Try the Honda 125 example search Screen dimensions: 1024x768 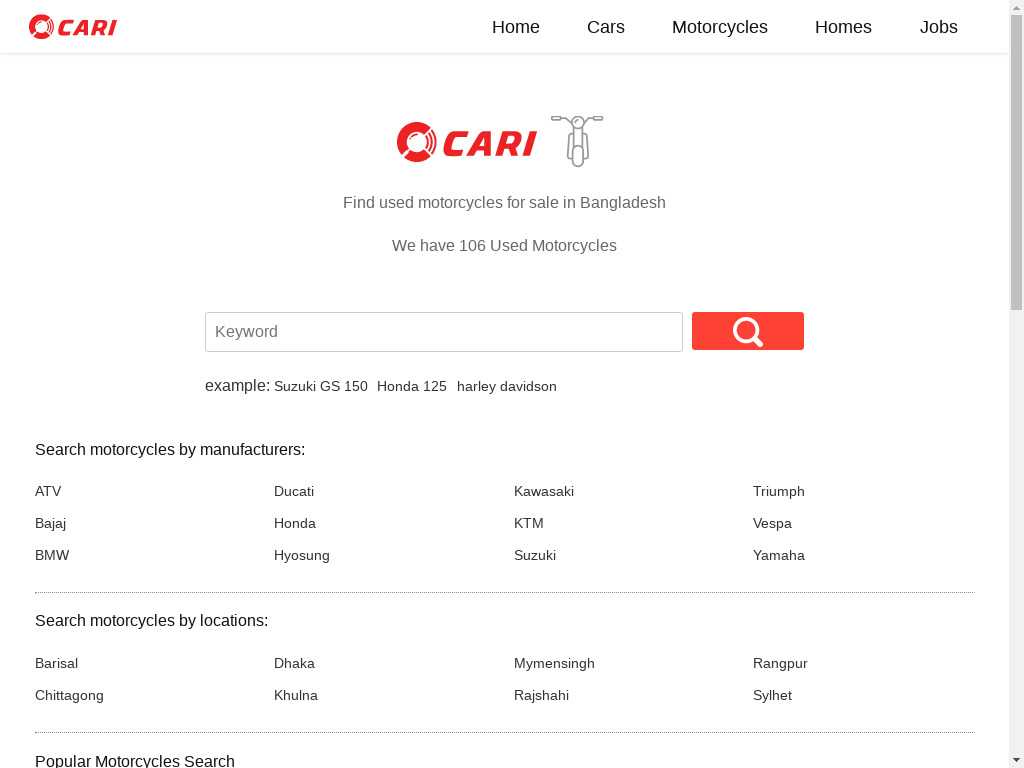tap(411, 387)
